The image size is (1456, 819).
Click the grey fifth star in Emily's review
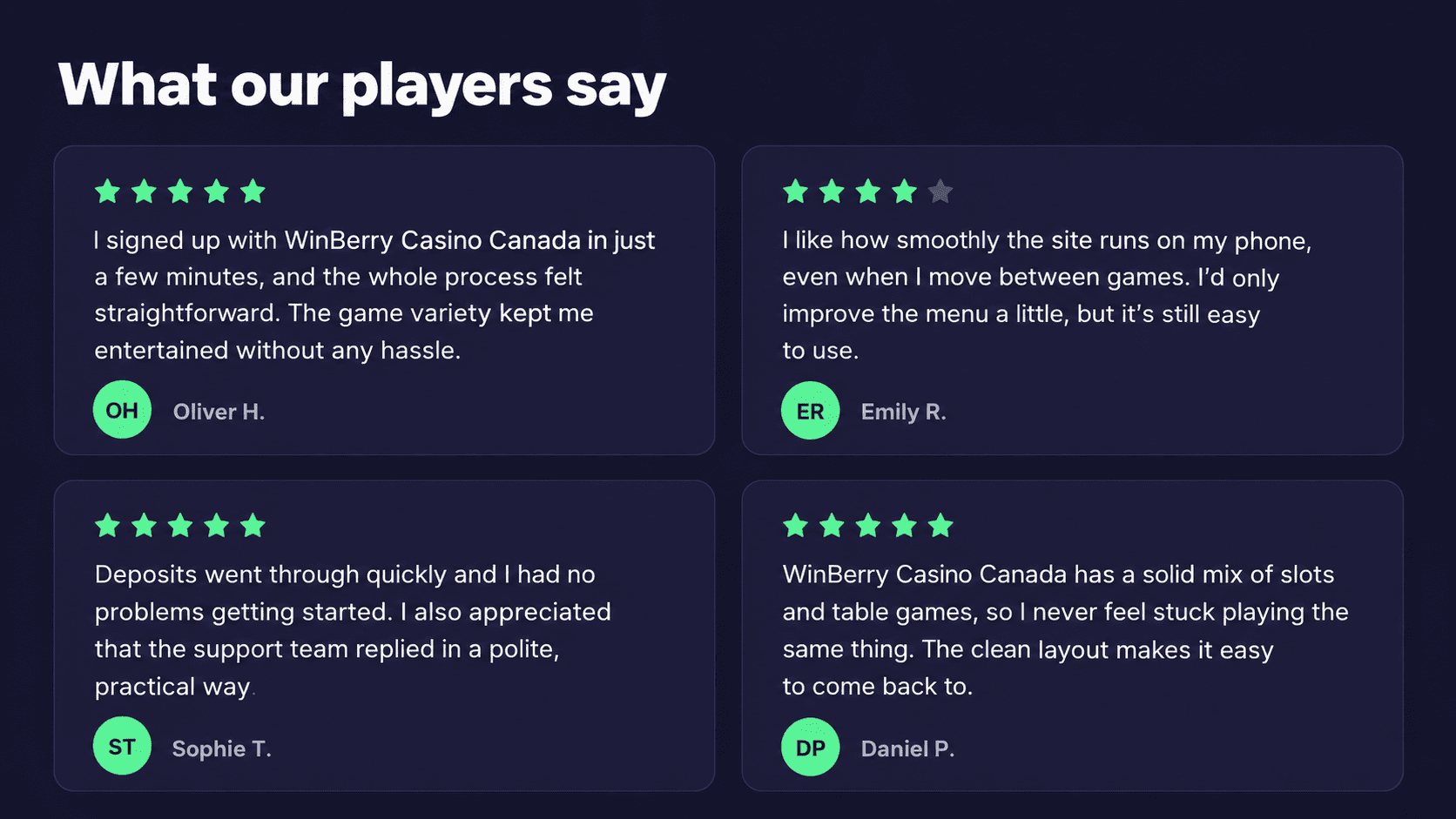[940, 191]
